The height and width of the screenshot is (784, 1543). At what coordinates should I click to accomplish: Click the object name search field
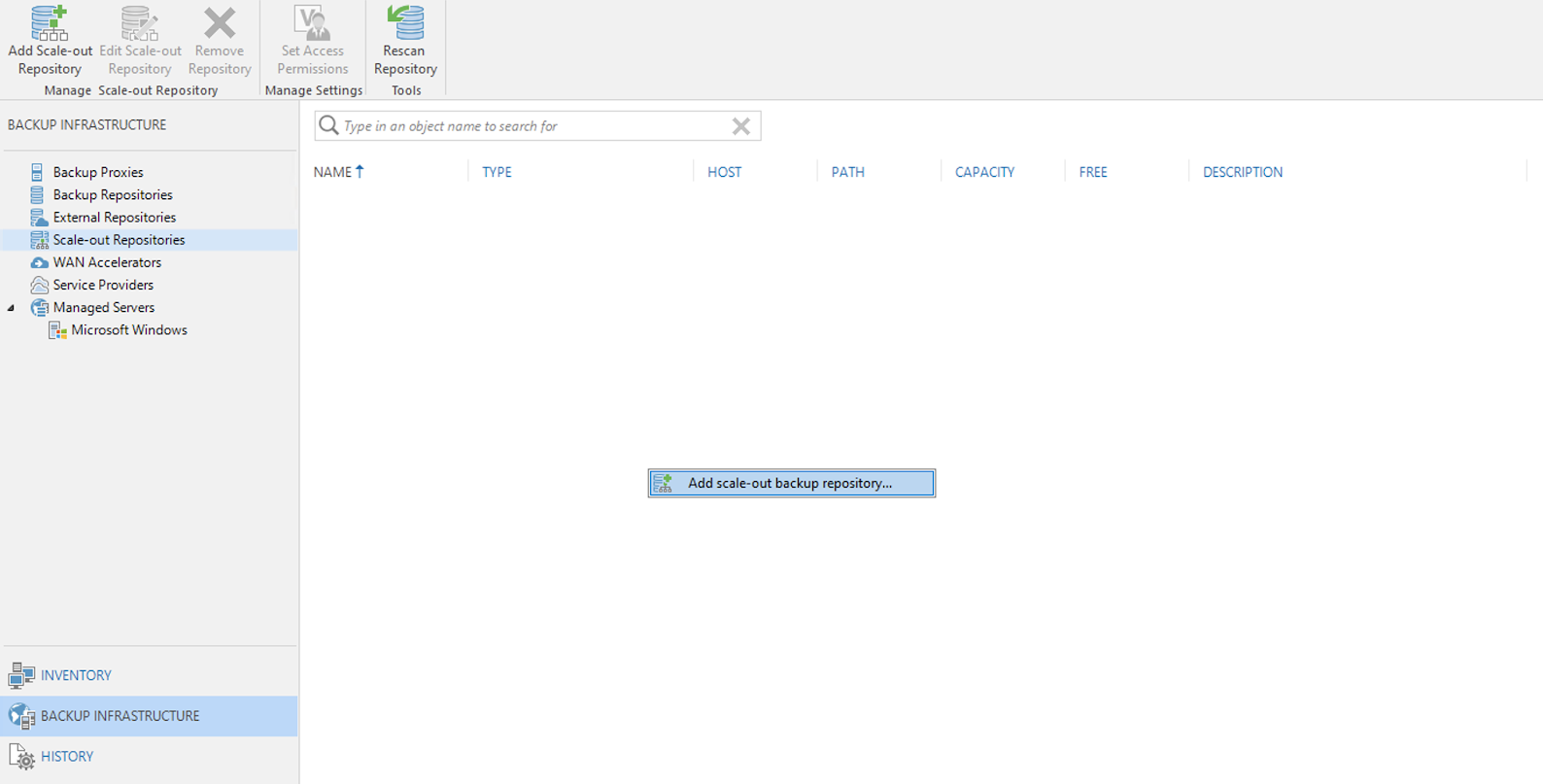click(x=534, y=126)
